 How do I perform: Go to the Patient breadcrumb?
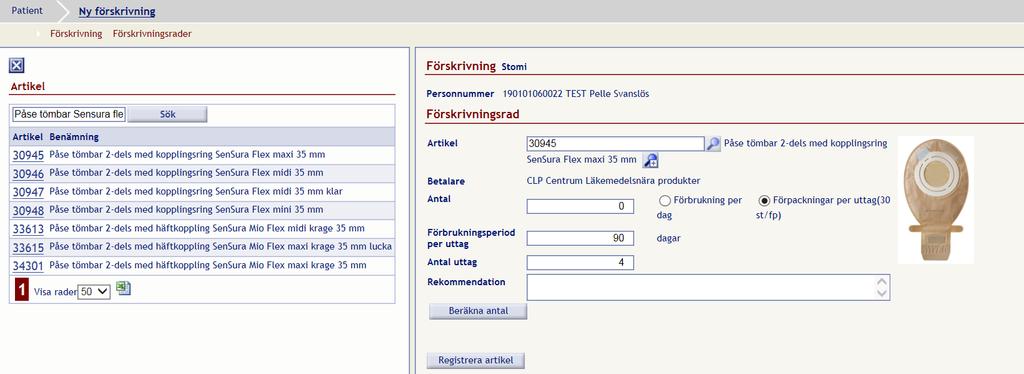[x=27, y=11]
